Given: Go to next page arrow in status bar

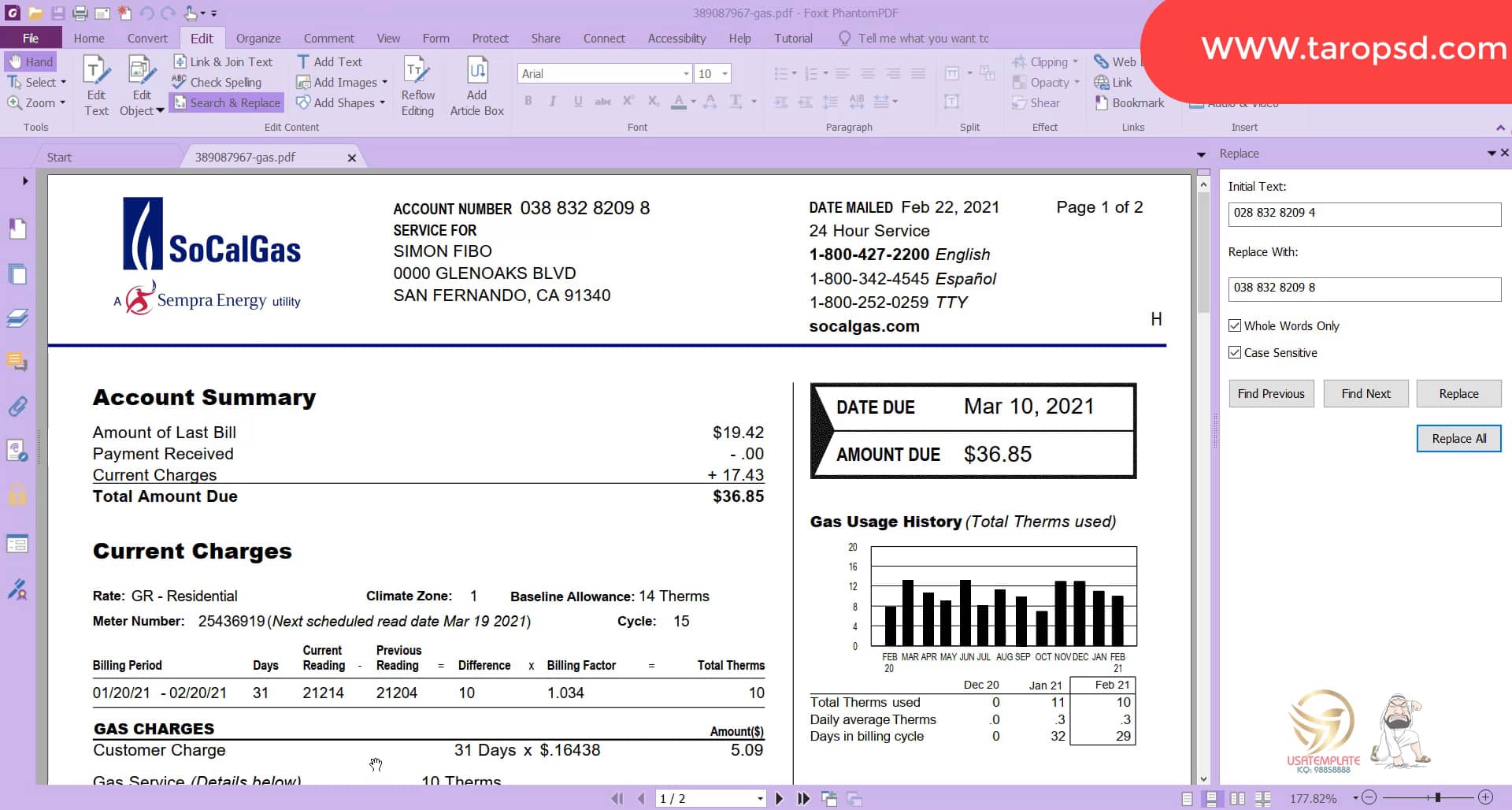Looking at the screenshot, I should point(779,798).
